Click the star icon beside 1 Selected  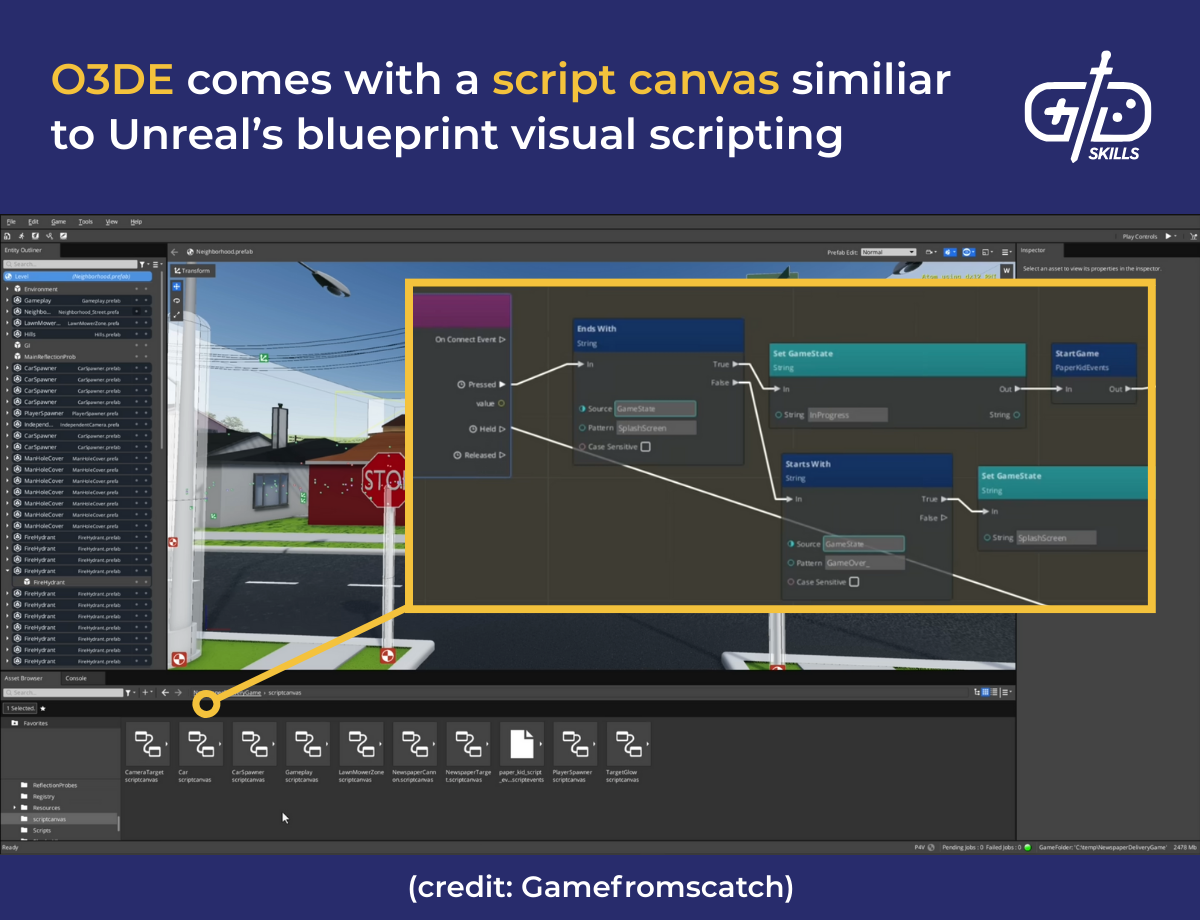point(41,707)
